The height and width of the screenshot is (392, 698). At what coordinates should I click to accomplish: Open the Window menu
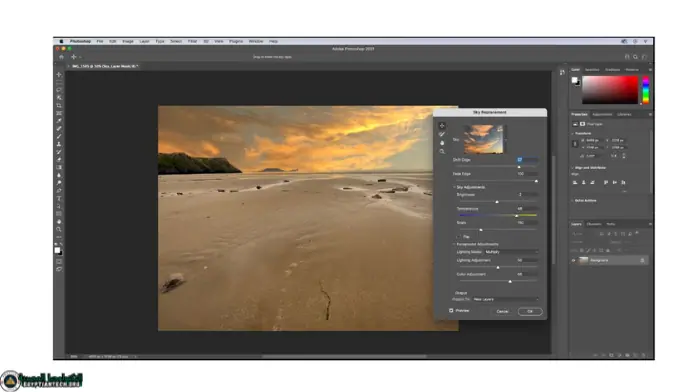[256, 41]
